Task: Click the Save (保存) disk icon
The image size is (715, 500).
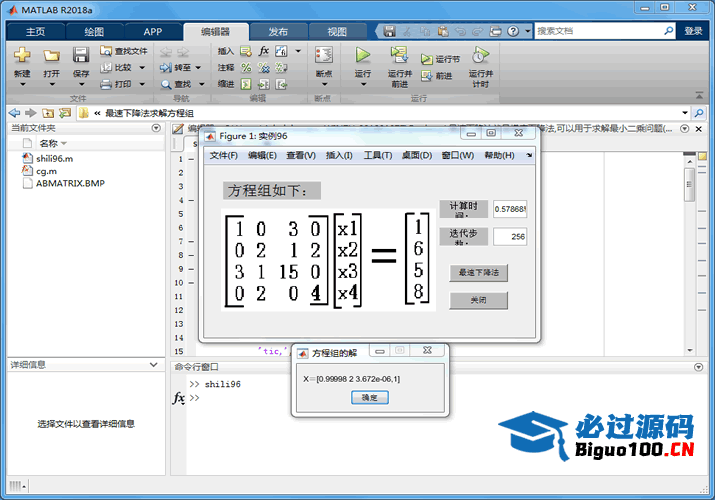Action: click(81, 55)
